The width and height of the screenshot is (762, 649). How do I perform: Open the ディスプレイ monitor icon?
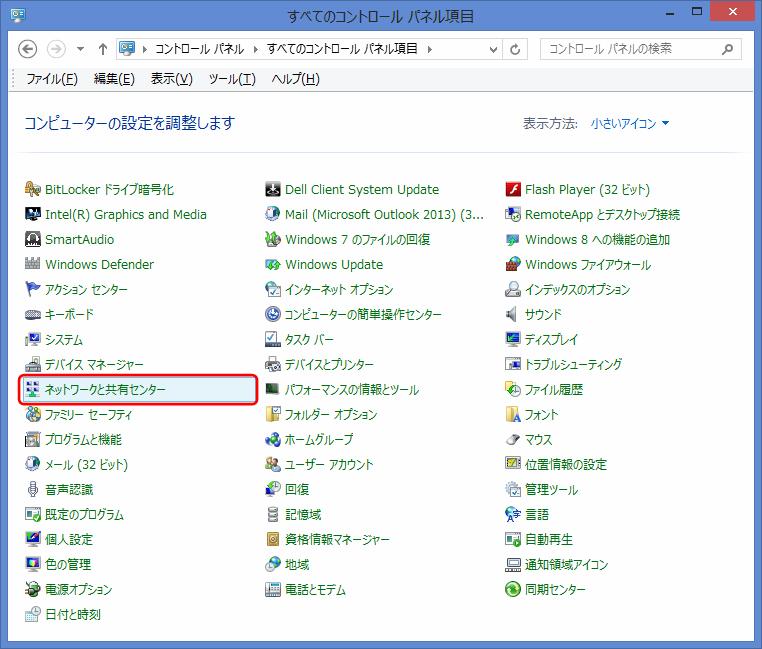(513, 339)
